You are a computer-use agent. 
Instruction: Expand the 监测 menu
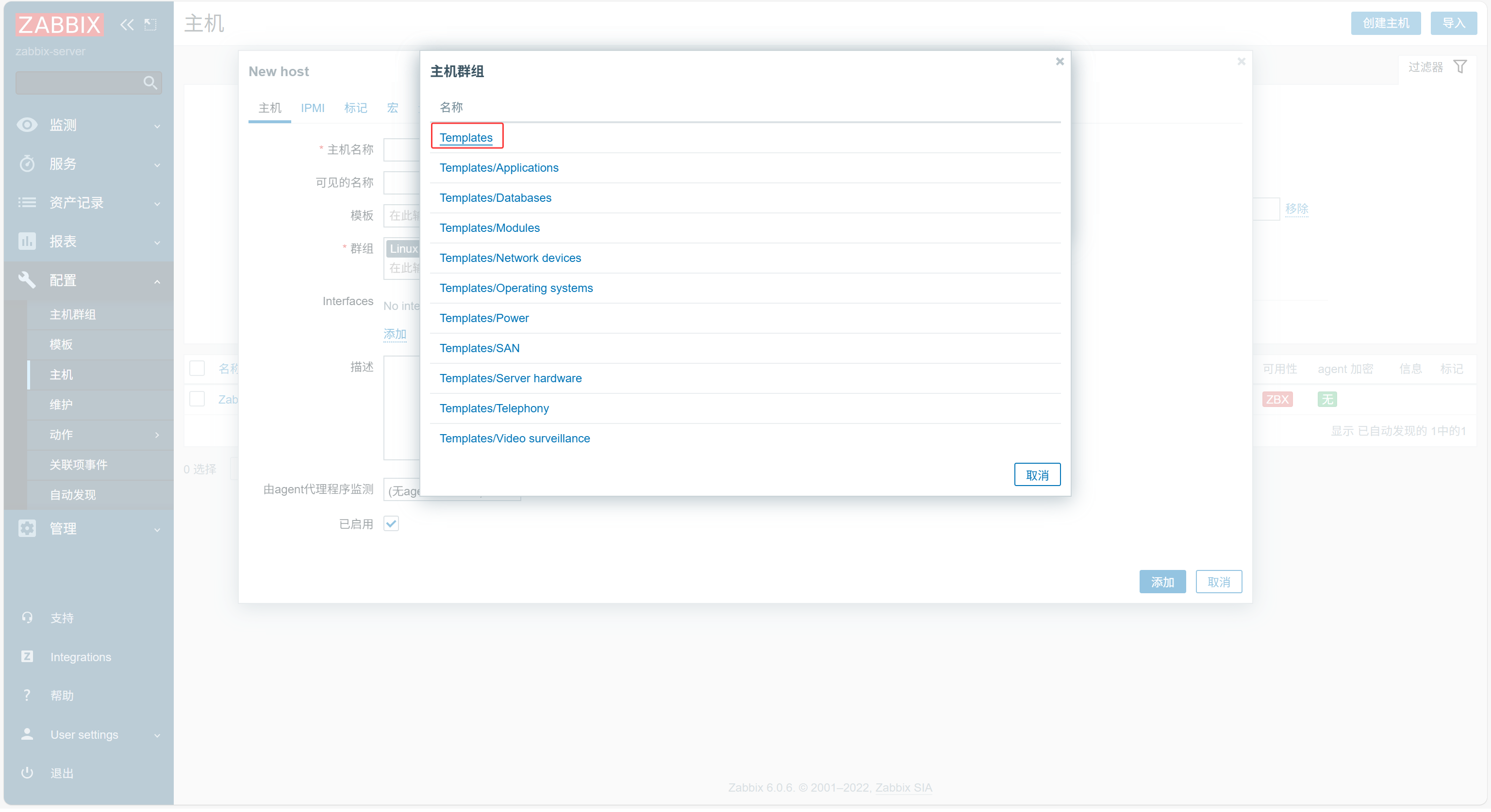click(157, 126)
